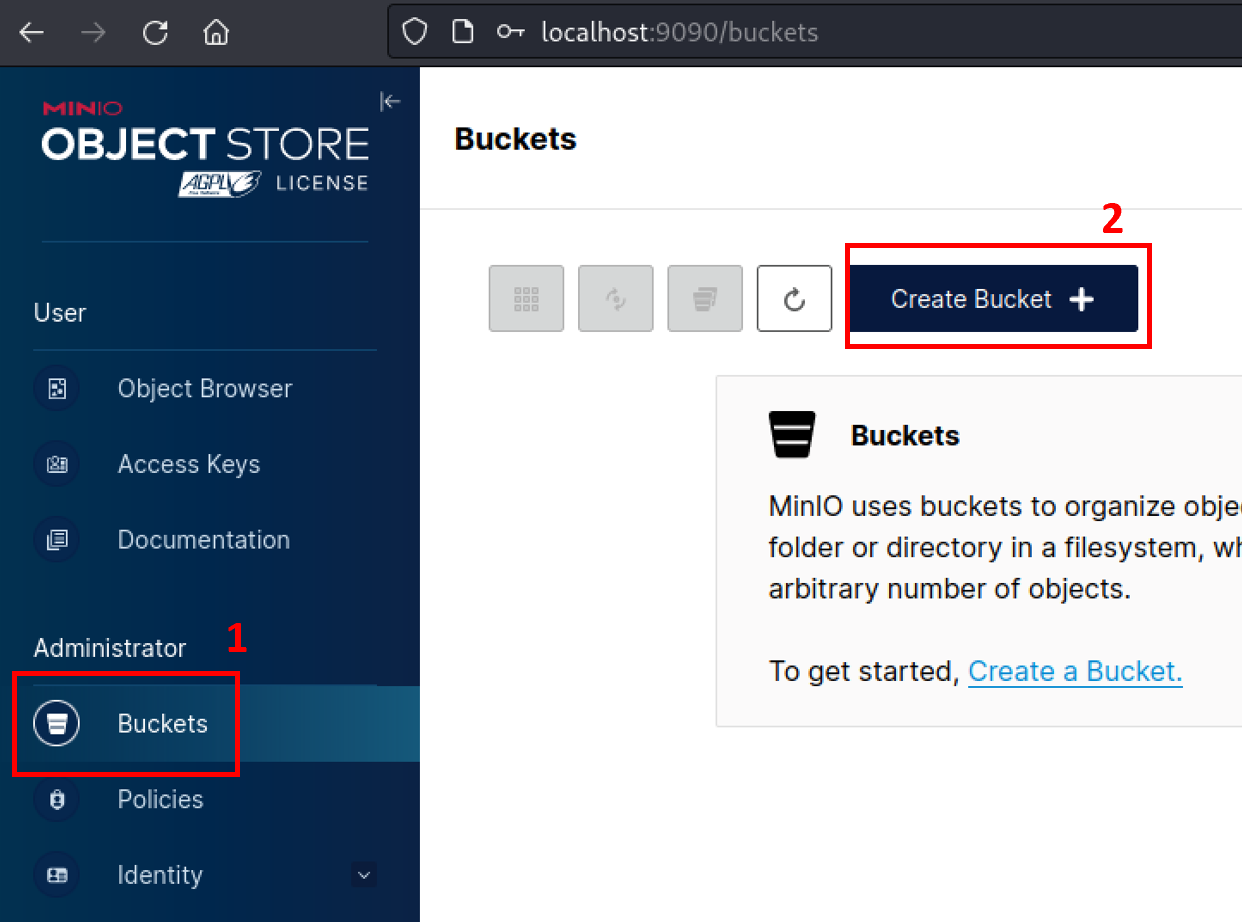Click the key icon in address bar
Viewport: 1242px width, 922px height.
(510, 33)
